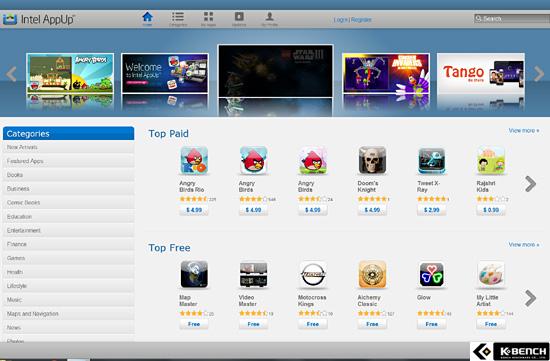Select New Arrivals category
550x361 pixels.
[x=68, y=147]
